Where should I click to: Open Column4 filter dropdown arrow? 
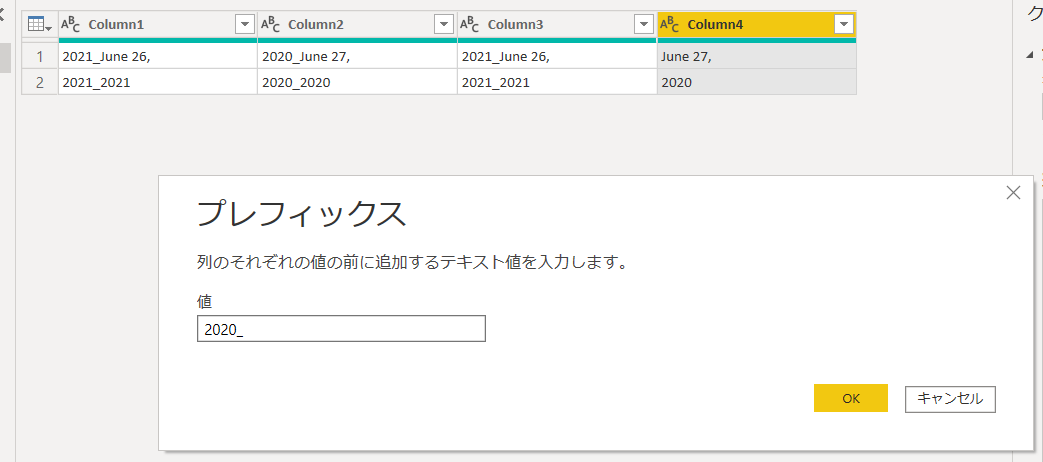point(844,25)
